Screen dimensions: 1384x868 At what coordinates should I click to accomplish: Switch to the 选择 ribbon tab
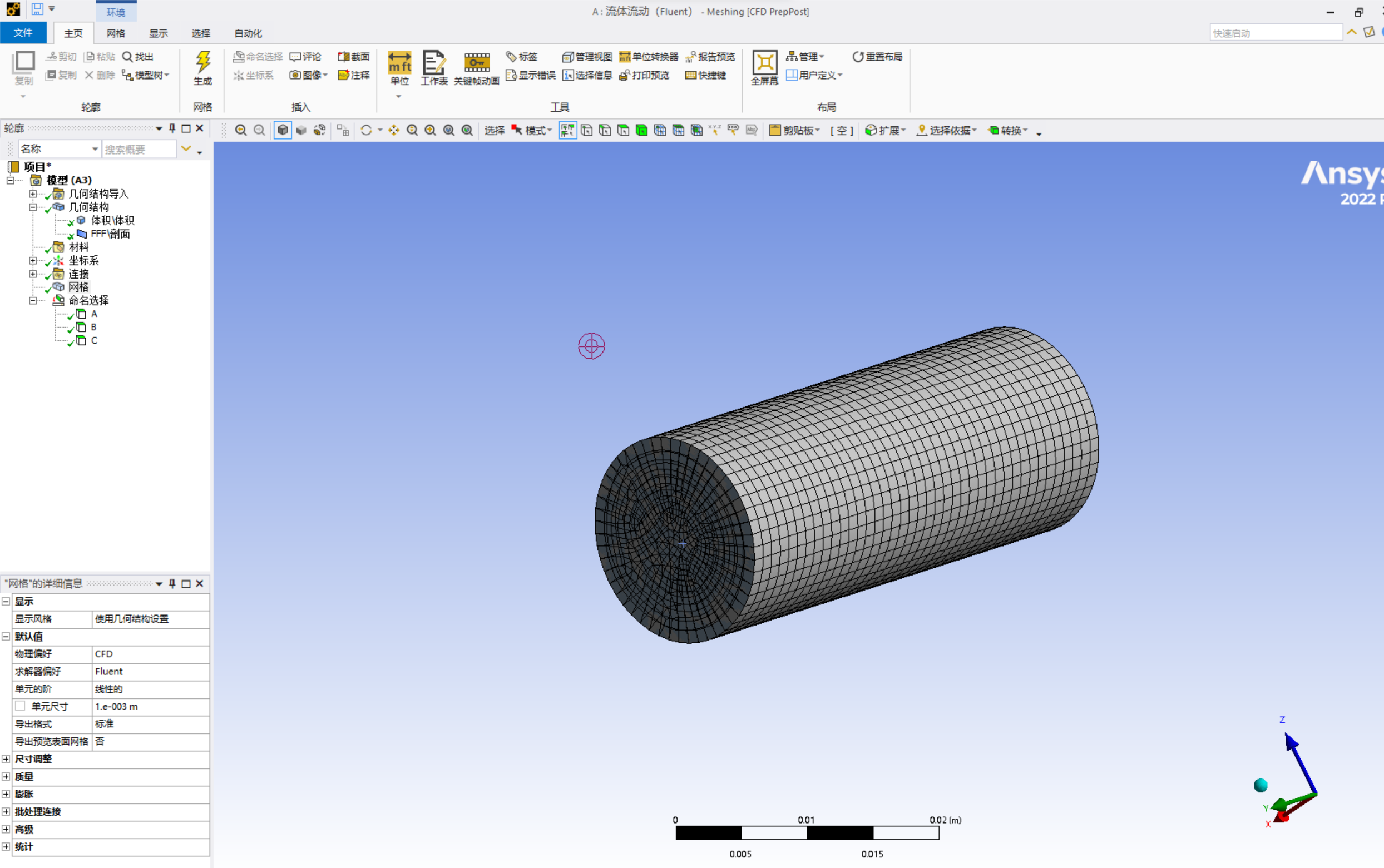(x=201, y=33)
